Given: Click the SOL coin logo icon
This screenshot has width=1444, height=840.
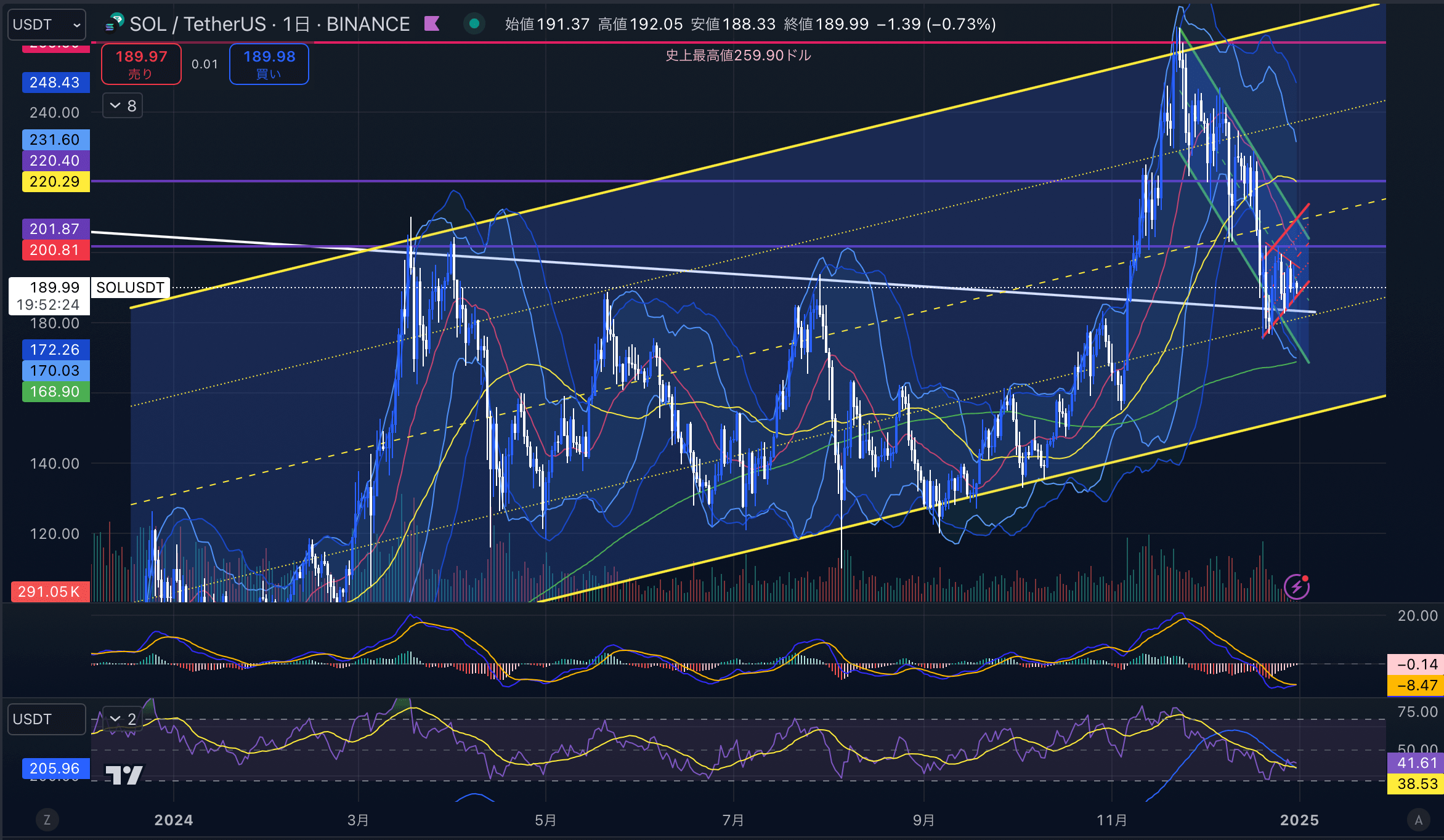Looking at the screenshot, I should (x=115, y=23).
